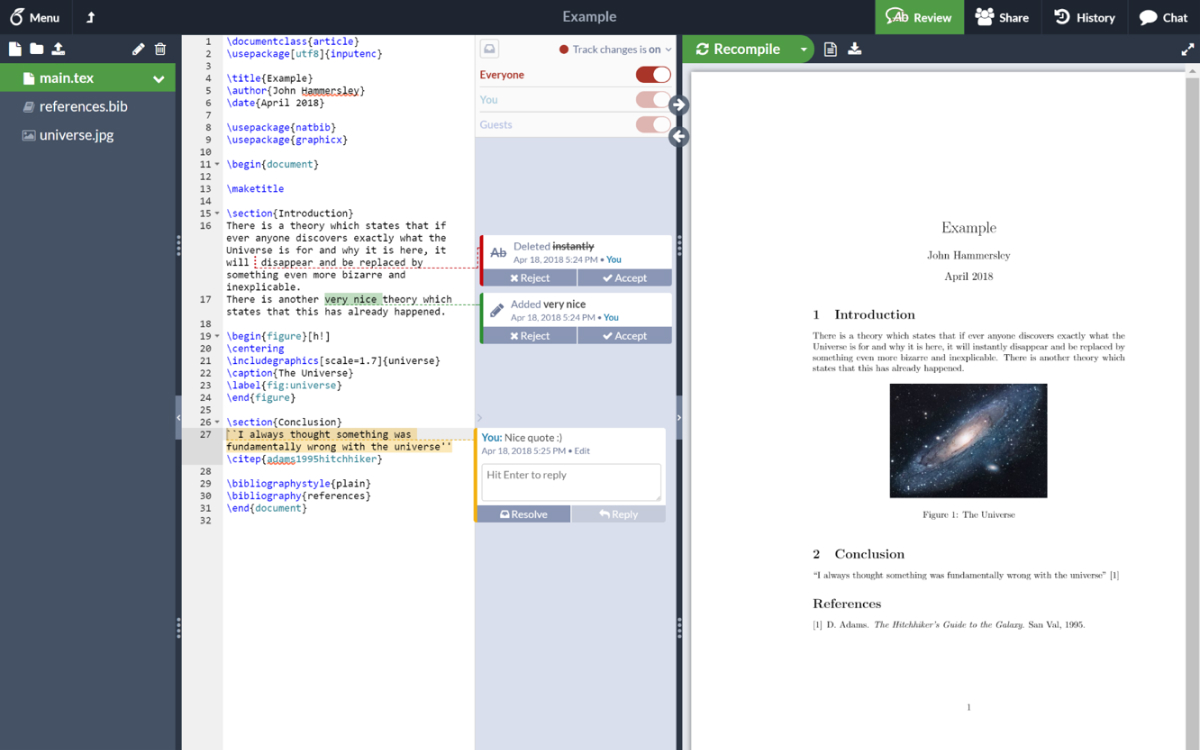This screenshot has height=750, width=1200.
Task: Collapse the Track changes settings chevron
Action: point(668,49)
